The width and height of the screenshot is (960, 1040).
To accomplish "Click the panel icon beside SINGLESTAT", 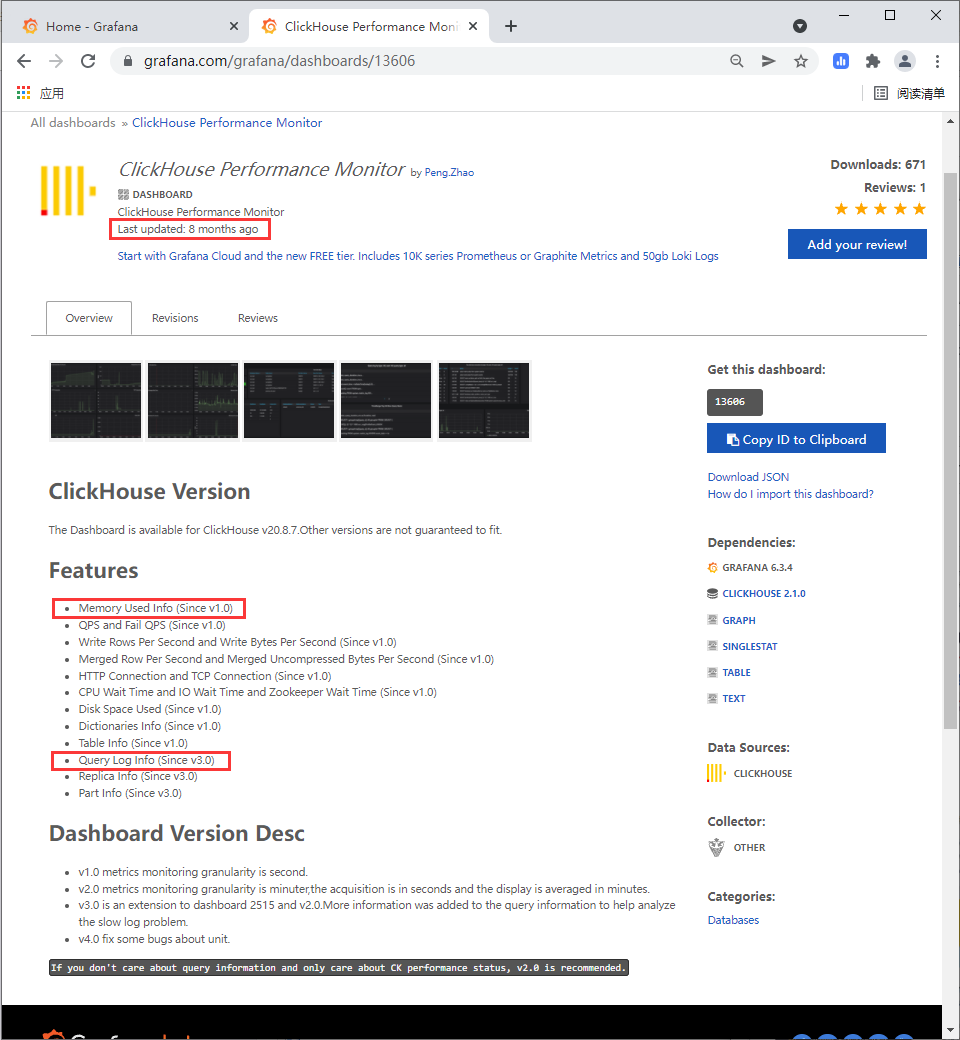I will click(x=713, y=646).
